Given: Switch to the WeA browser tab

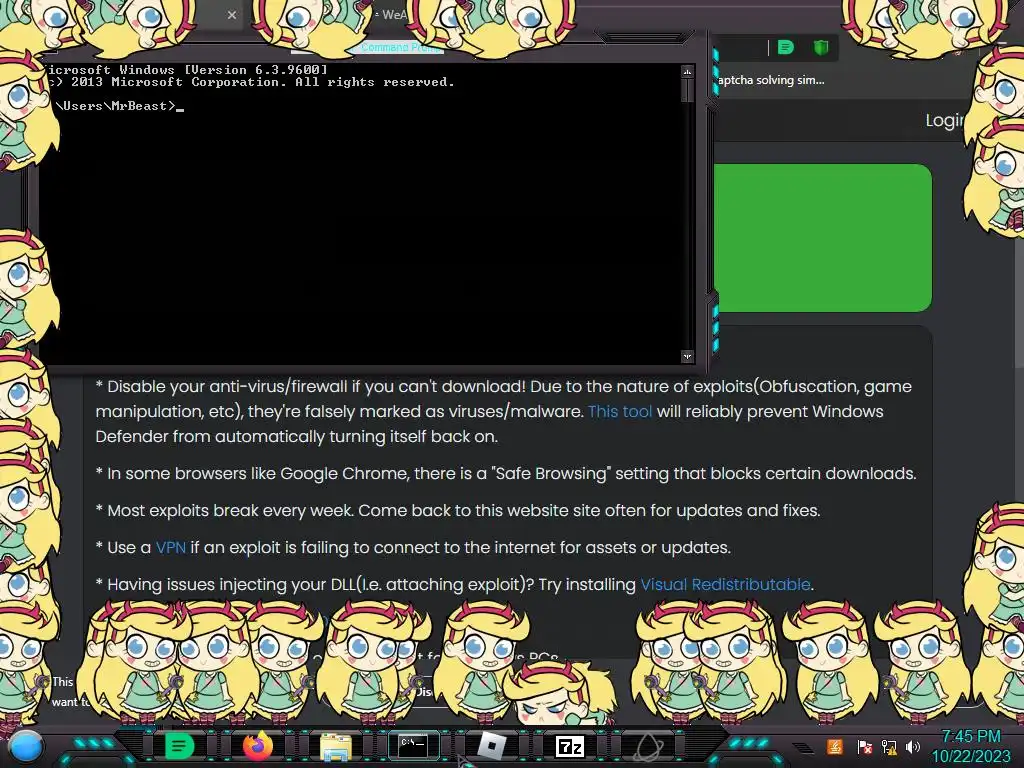Looking at the screenshot, I should pos(394,14).
